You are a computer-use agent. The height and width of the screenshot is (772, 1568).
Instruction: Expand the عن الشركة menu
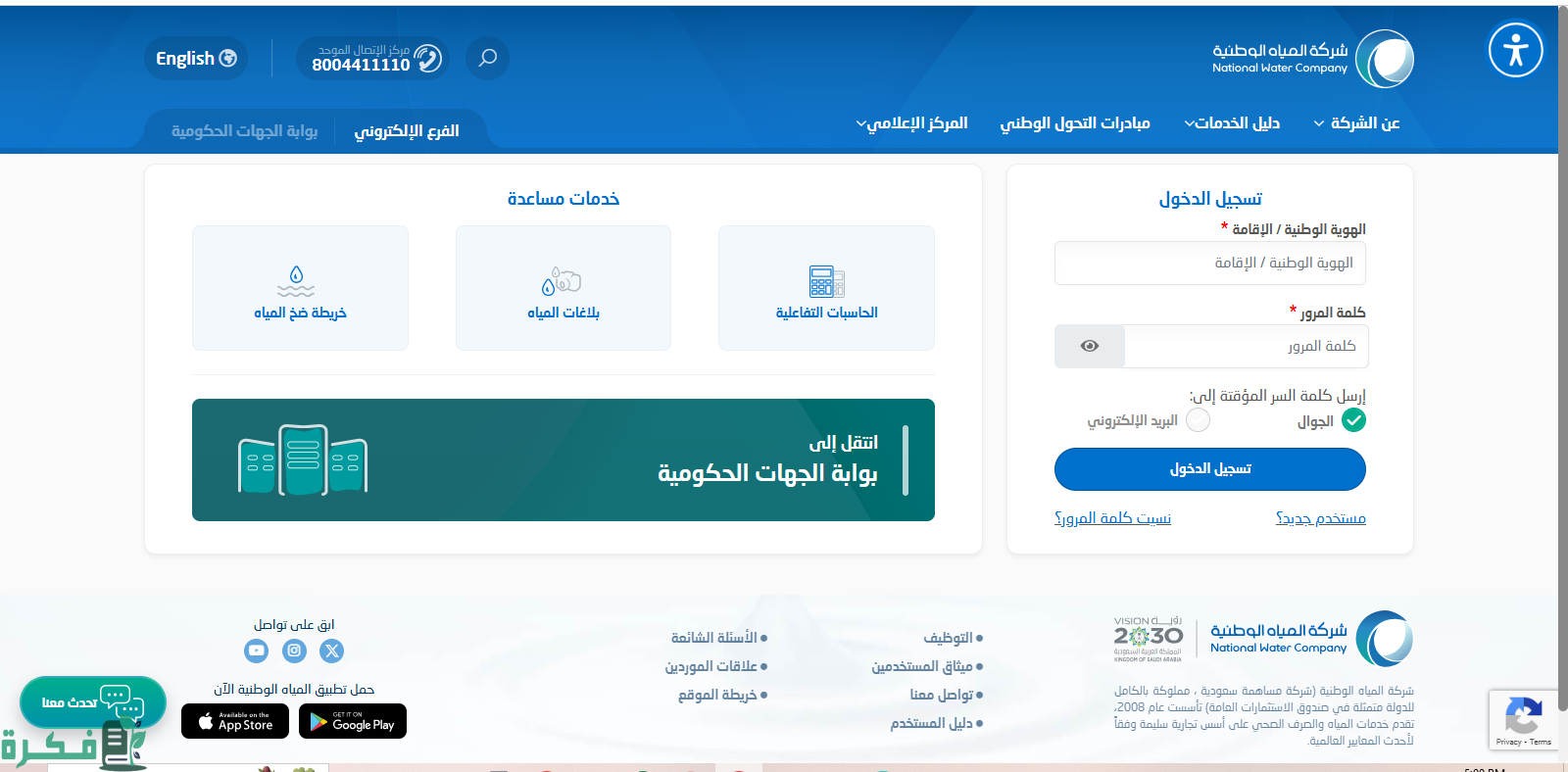point(1356,123)
